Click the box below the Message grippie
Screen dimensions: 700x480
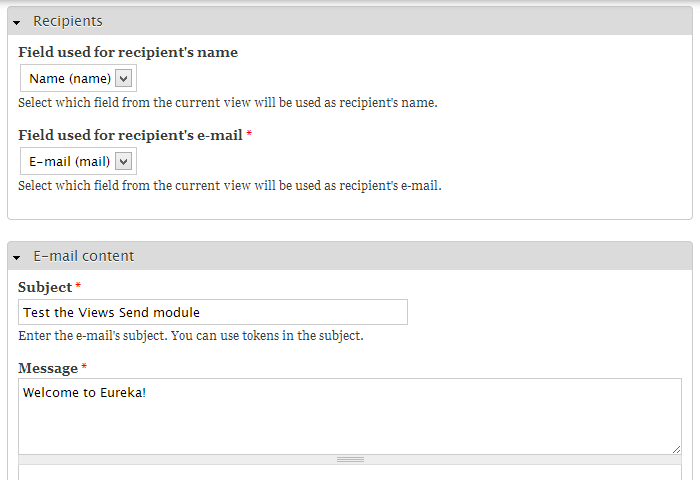(x=349, y=473)
